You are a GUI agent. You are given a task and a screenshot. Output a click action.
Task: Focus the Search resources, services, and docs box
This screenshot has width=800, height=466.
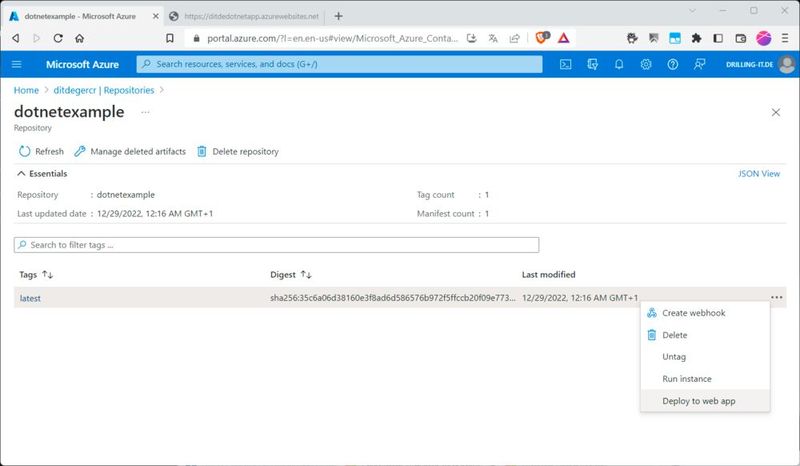(x=339, y=64)
